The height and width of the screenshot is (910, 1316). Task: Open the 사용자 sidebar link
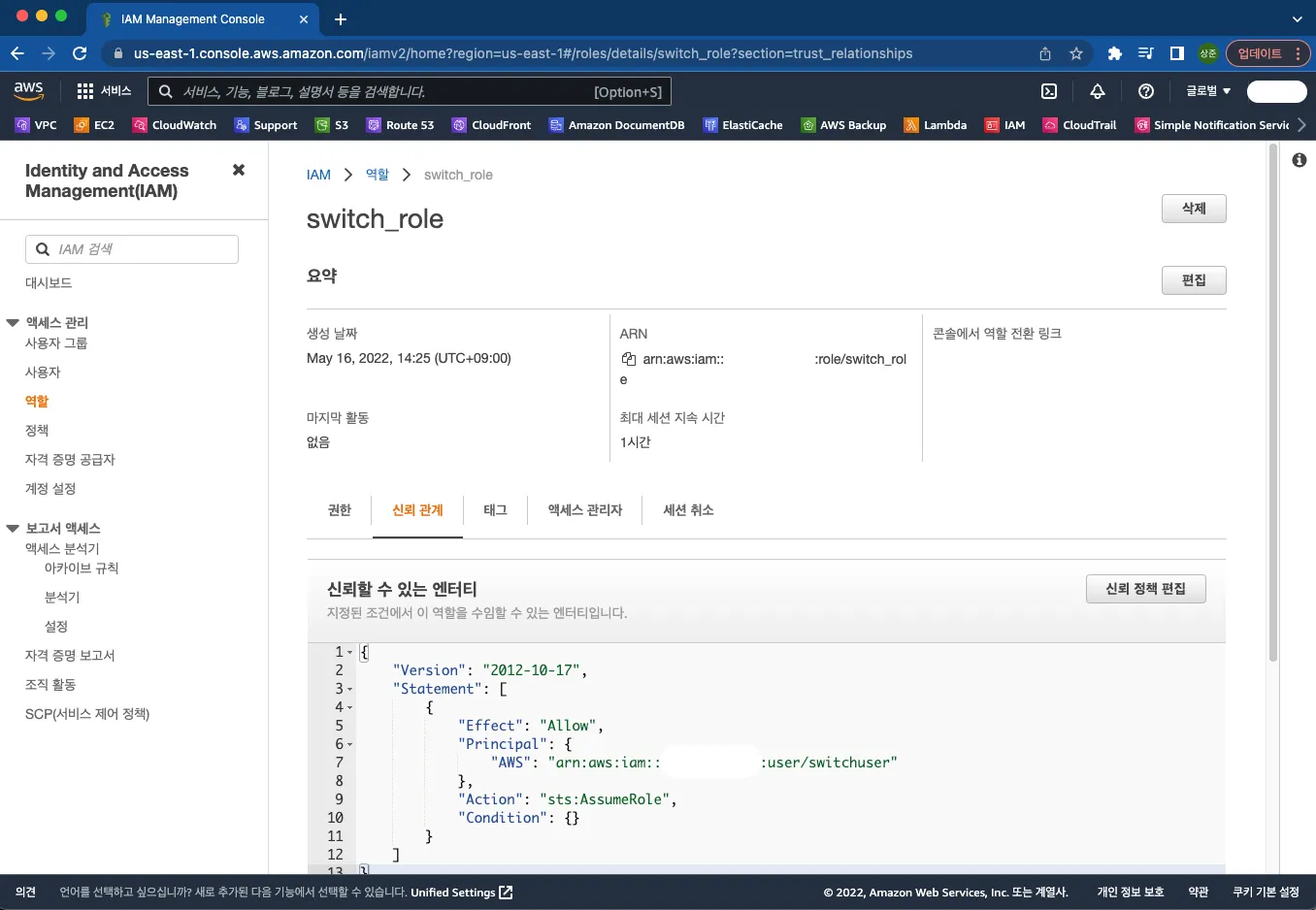43,373
